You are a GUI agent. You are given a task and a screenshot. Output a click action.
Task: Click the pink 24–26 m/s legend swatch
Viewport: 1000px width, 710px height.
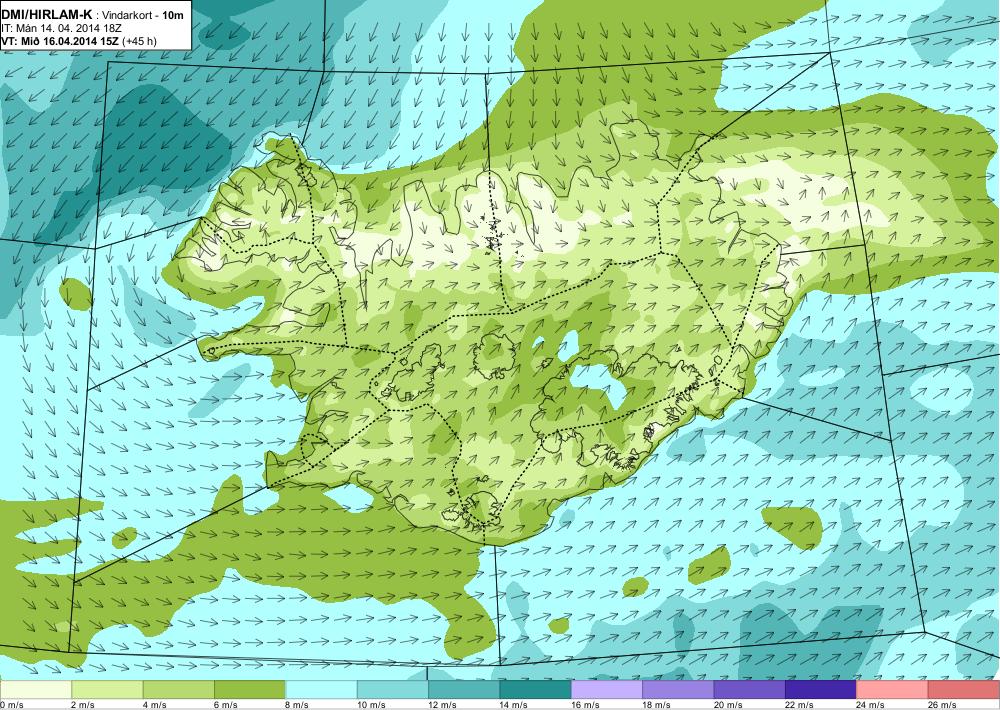point(893,690)
